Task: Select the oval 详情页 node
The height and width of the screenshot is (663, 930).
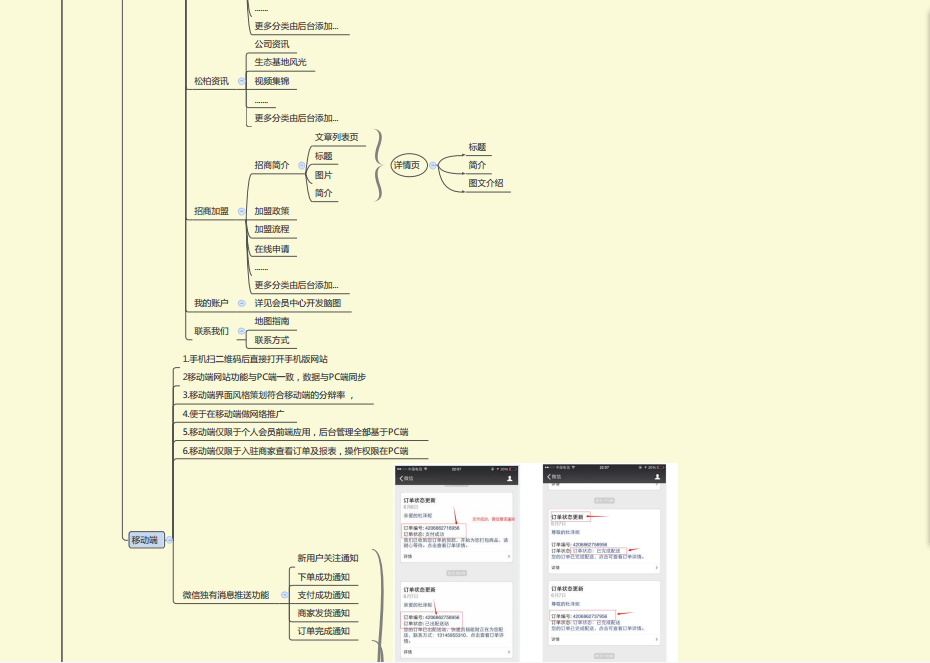Action: click(x=406, y=165)
